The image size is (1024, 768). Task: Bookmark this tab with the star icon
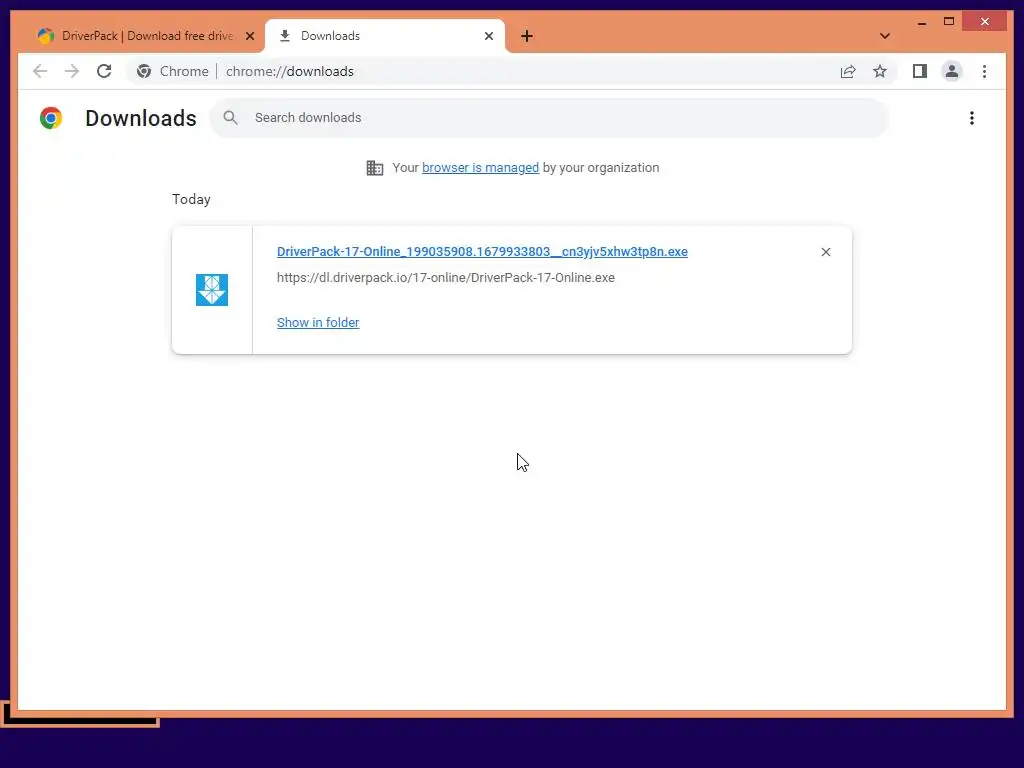(880, 71)
